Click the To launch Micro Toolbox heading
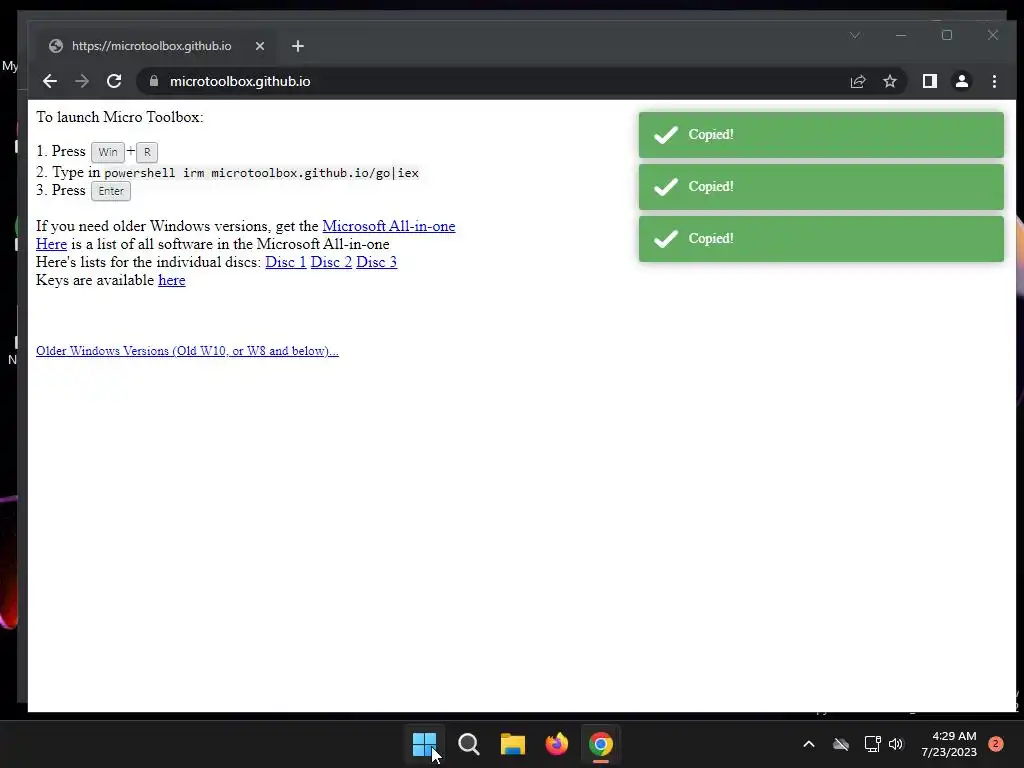1024x768 pixels. point(120,117)
